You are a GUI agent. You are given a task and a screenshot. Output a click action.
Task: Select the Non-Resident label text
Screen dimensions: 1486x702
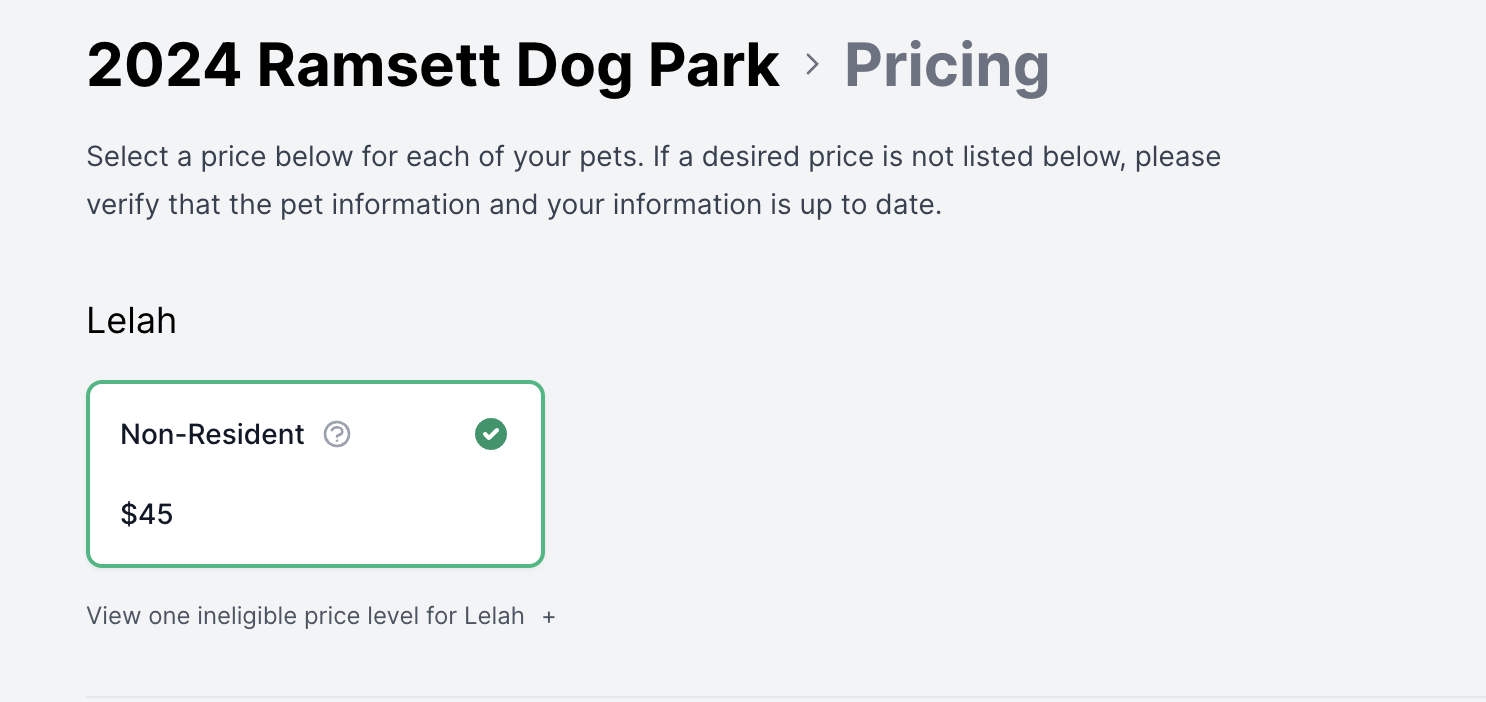[x=212, y=434]
